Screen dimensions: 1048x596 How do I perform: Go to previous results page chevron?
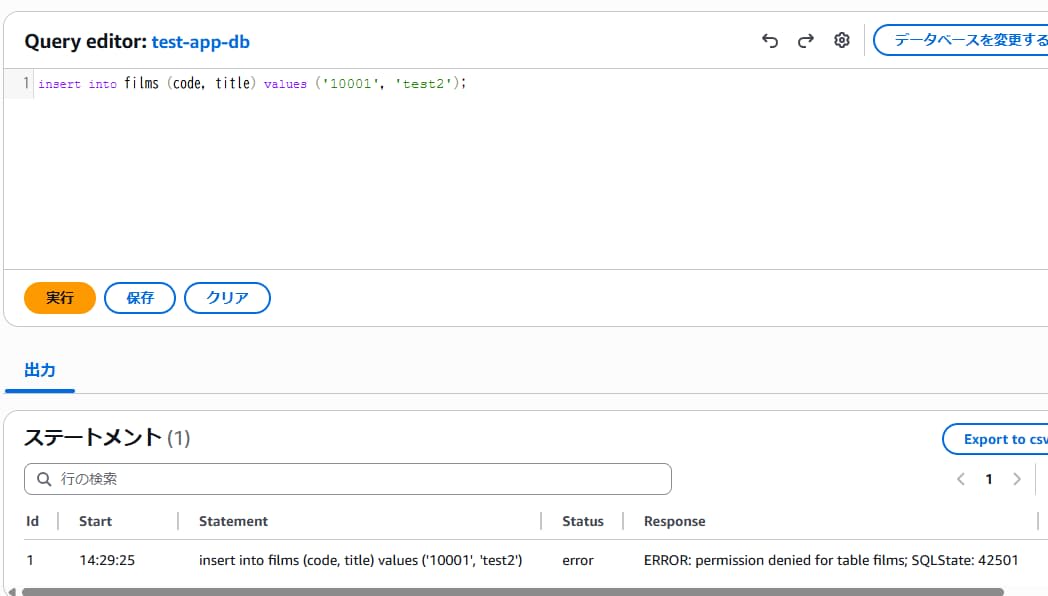coord(961,479)
